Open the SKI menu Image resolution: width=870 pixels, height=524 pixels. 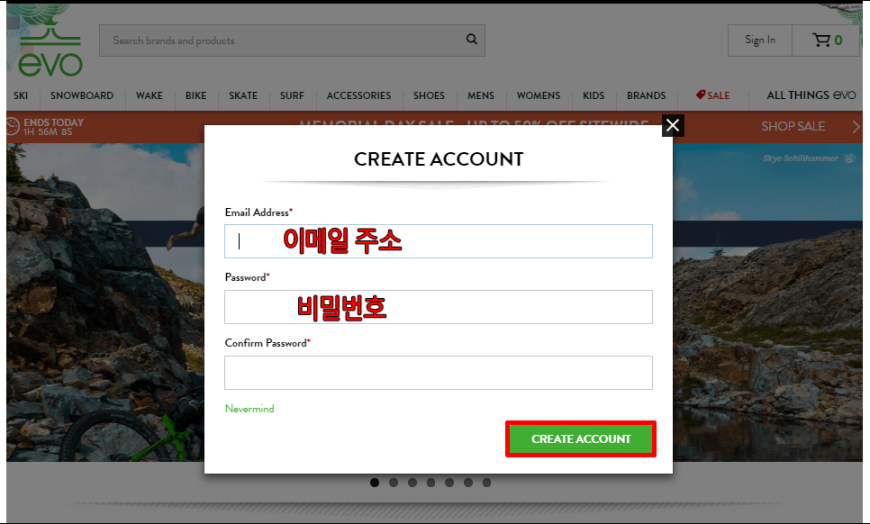coord(21,95)
